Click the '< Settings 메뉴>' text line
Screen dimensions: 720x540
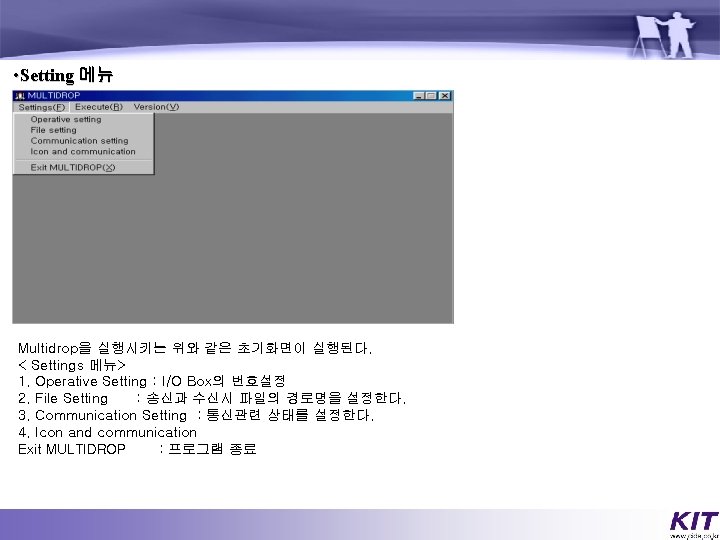[72, 365]
